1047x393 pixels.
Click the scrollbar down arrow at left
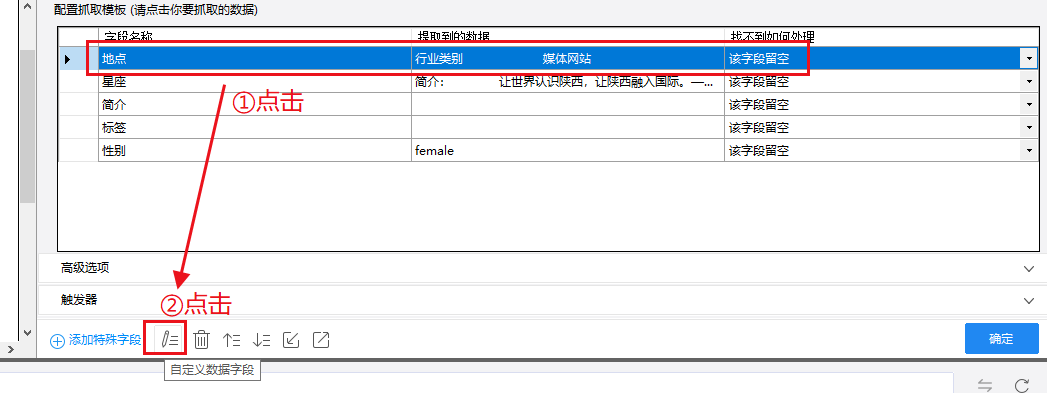[x=27, y=332]
